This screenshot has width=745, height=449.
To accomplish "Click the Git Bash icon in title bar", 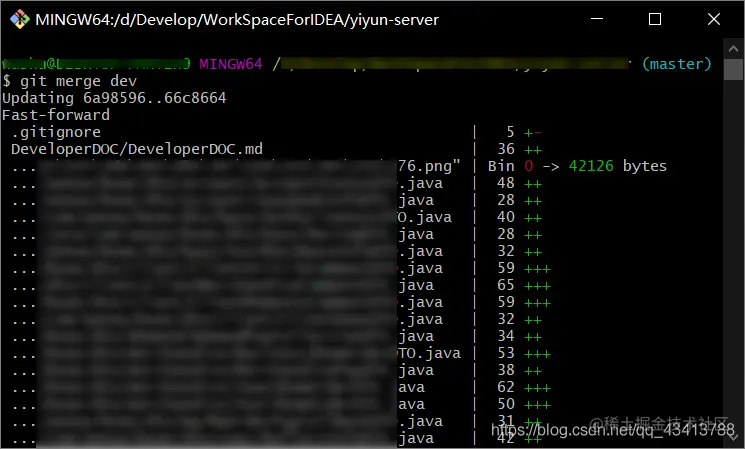I will pyautogui.click(x=19, y=19).
